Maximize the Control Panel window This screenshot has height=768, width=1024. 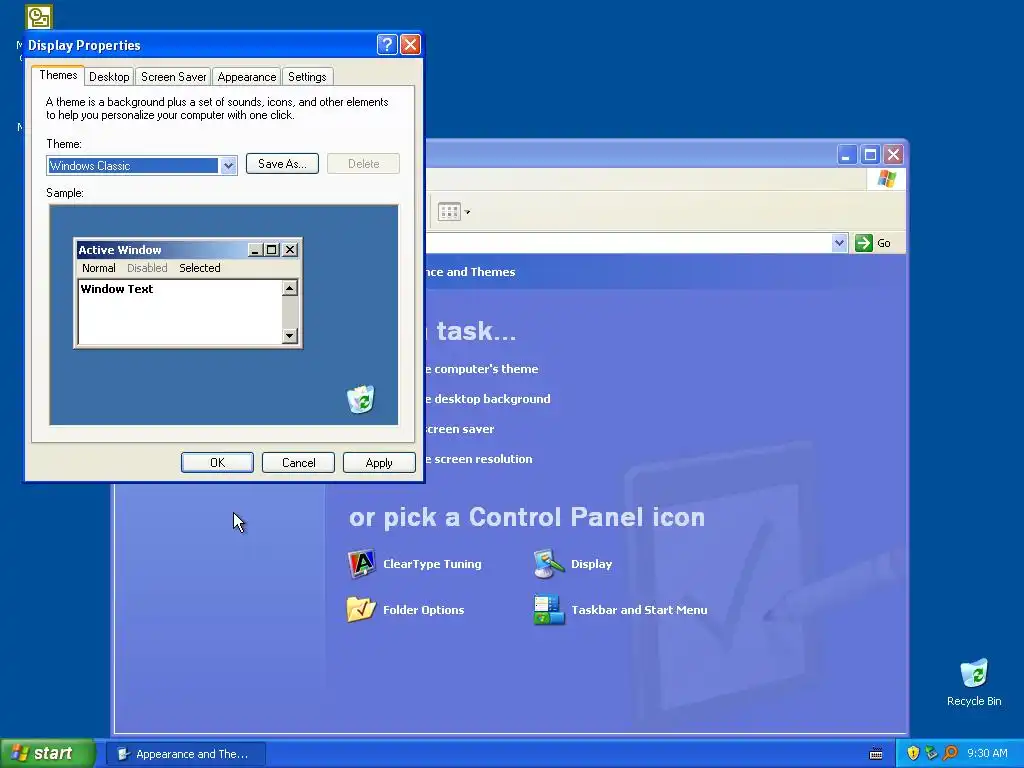coord(870,155)
